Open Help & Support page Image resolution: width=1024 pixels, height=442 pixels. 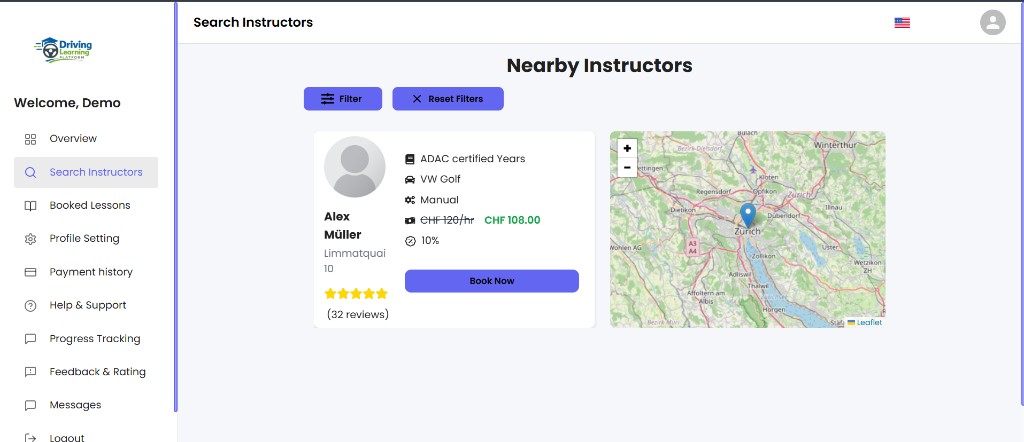click(x=86, y=306)
